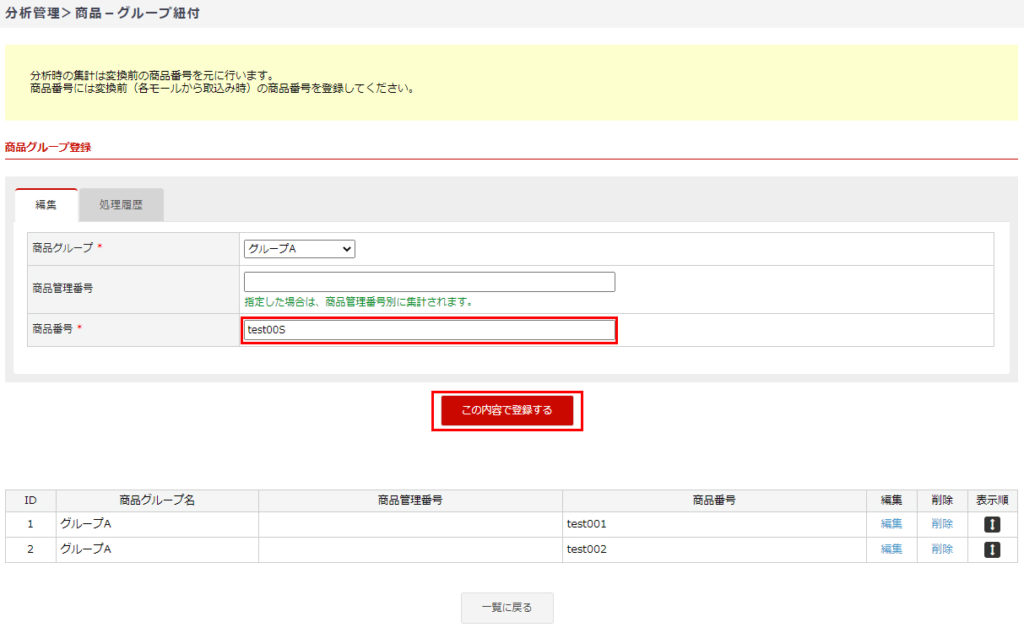Viewport: 1024px width, 633px height.
Task: Click the 商品番号 table column header
Action: (714, 500)
